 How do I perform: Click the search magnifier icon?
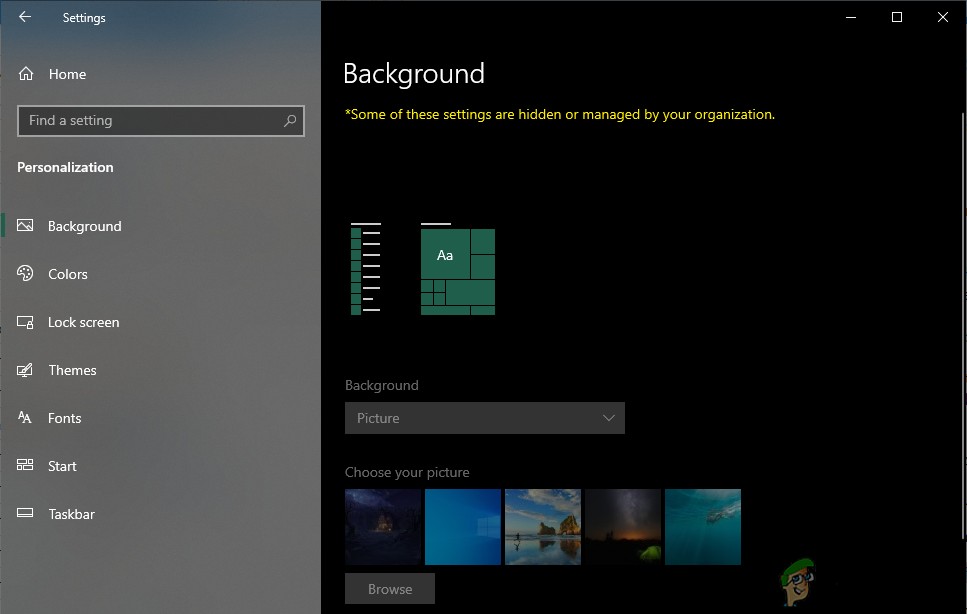tap(290, 121)
